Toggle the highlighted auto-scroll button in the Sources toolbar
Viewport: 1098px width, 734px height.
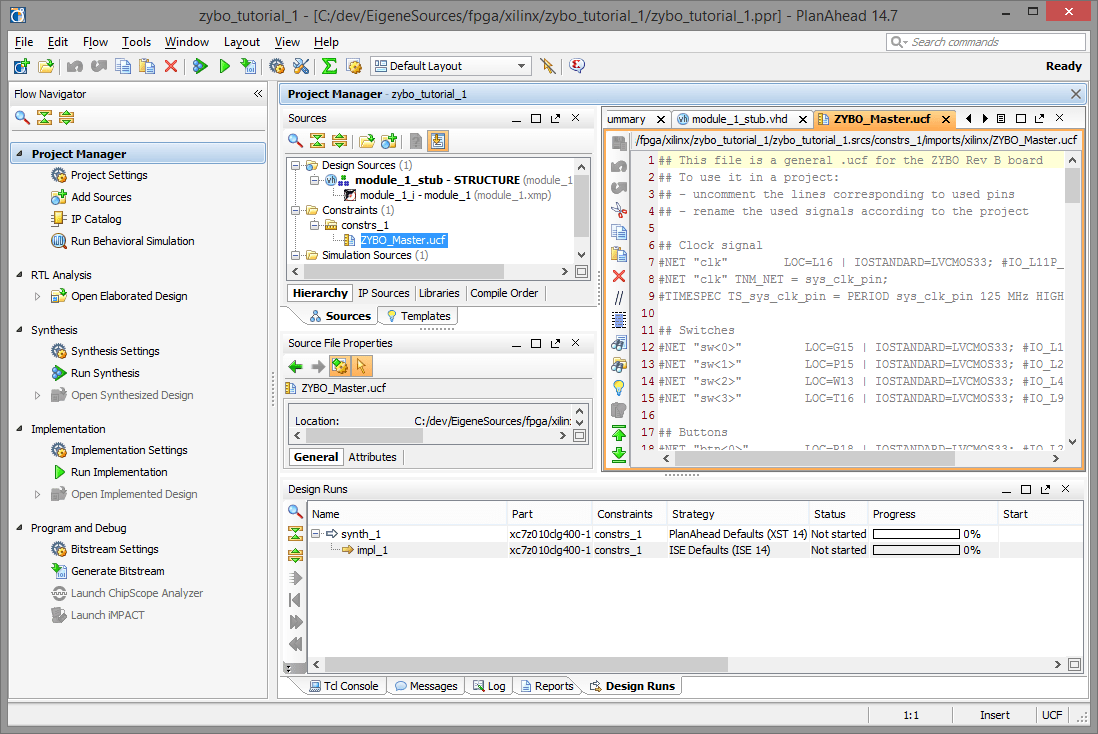coord(438,141)
